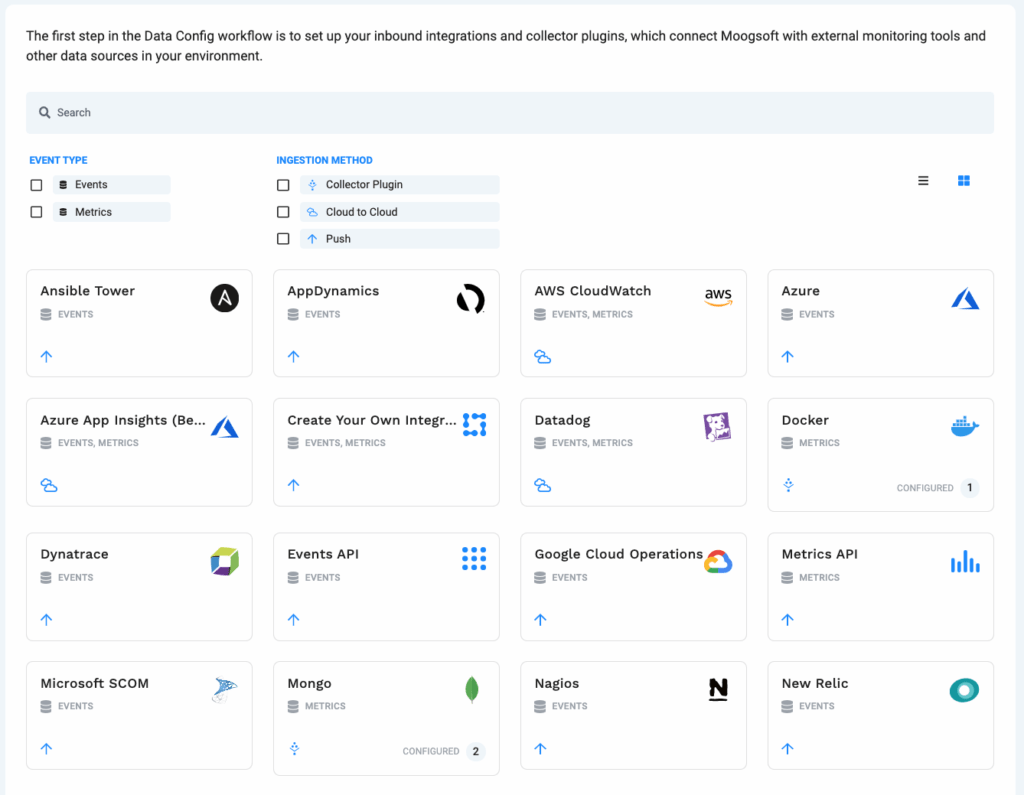Select the Collector Plugin filter label
The image size is (1024, 795).
coord(400,185)
